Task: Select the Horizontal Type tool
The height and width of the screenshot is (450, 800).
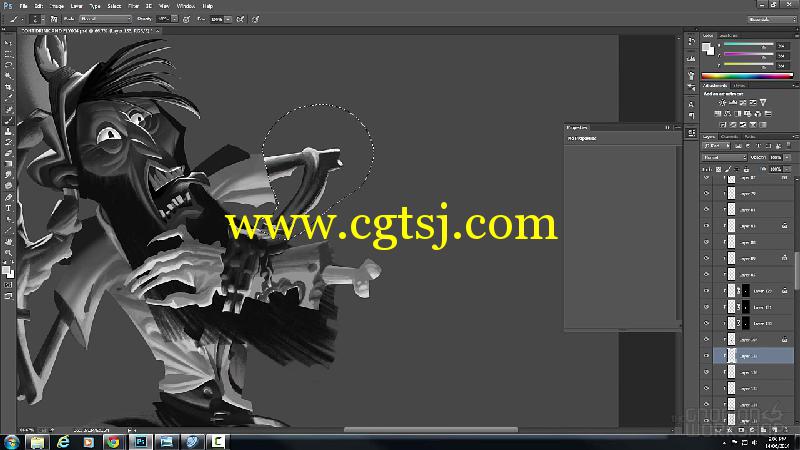Action: pos(8,208)
